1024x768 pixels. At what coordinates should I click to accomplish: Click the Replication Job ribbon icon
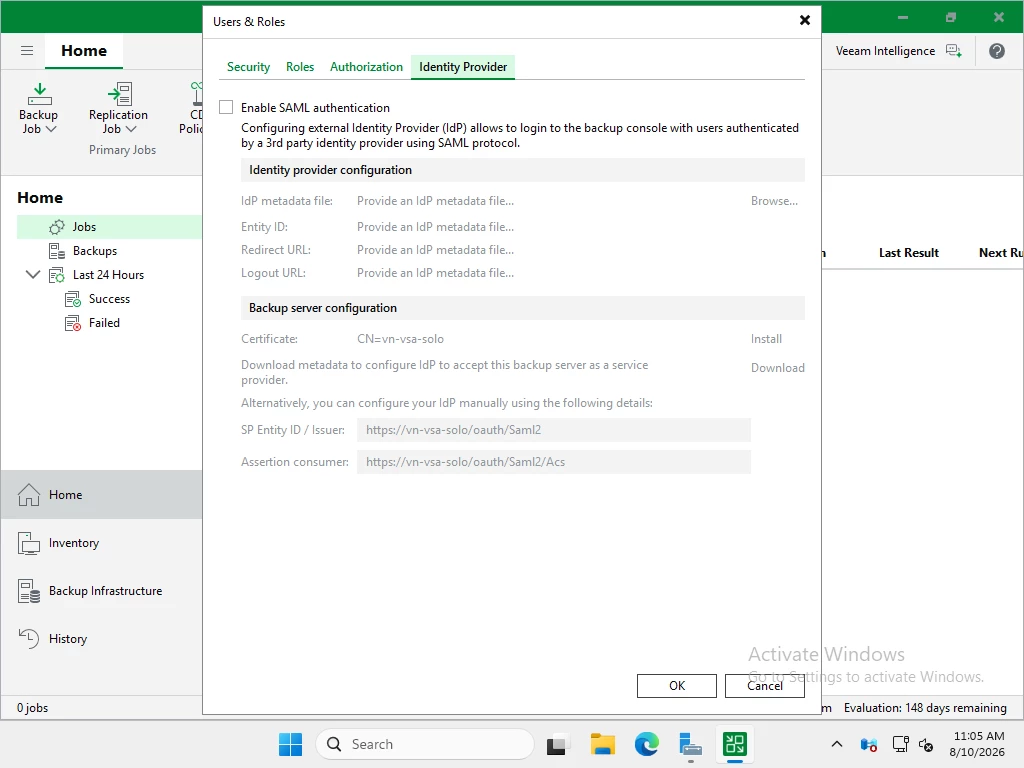pyautogui.click(x=120, y=94)
